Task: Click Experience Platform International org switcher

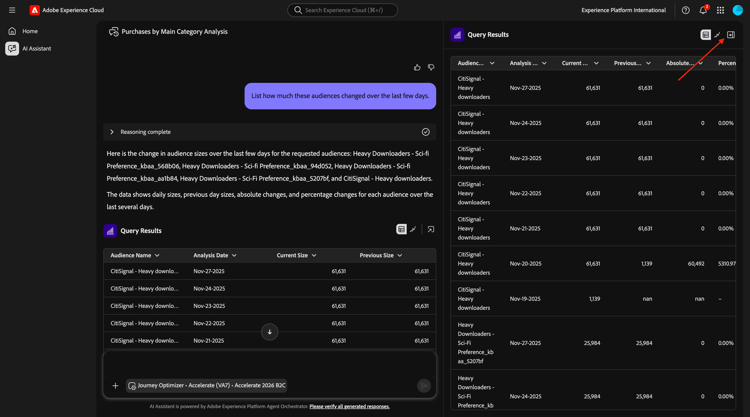Action: pyautogui.click(x=624, y=10)
